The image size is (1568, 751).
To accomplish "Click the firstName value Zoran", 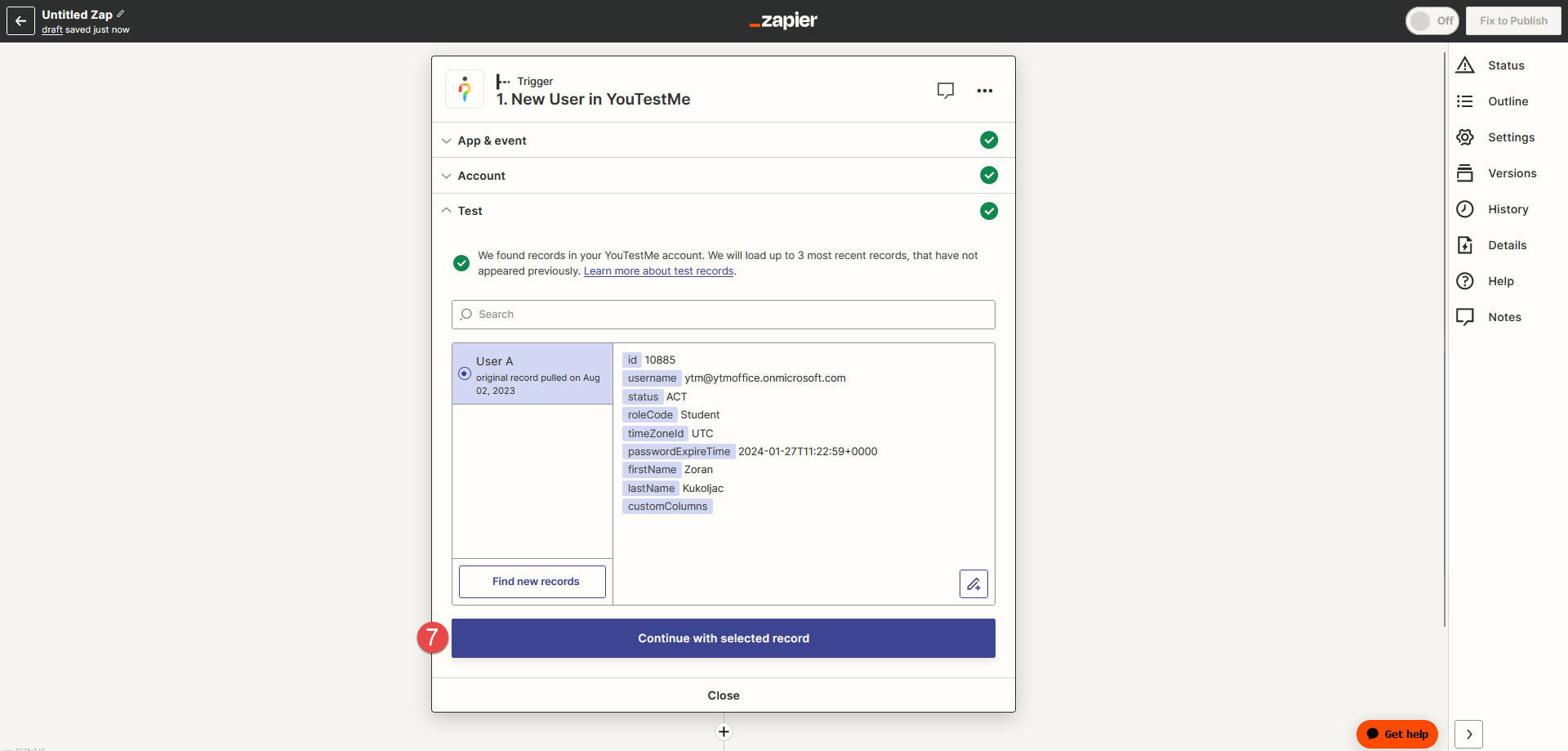I will 698,470.
